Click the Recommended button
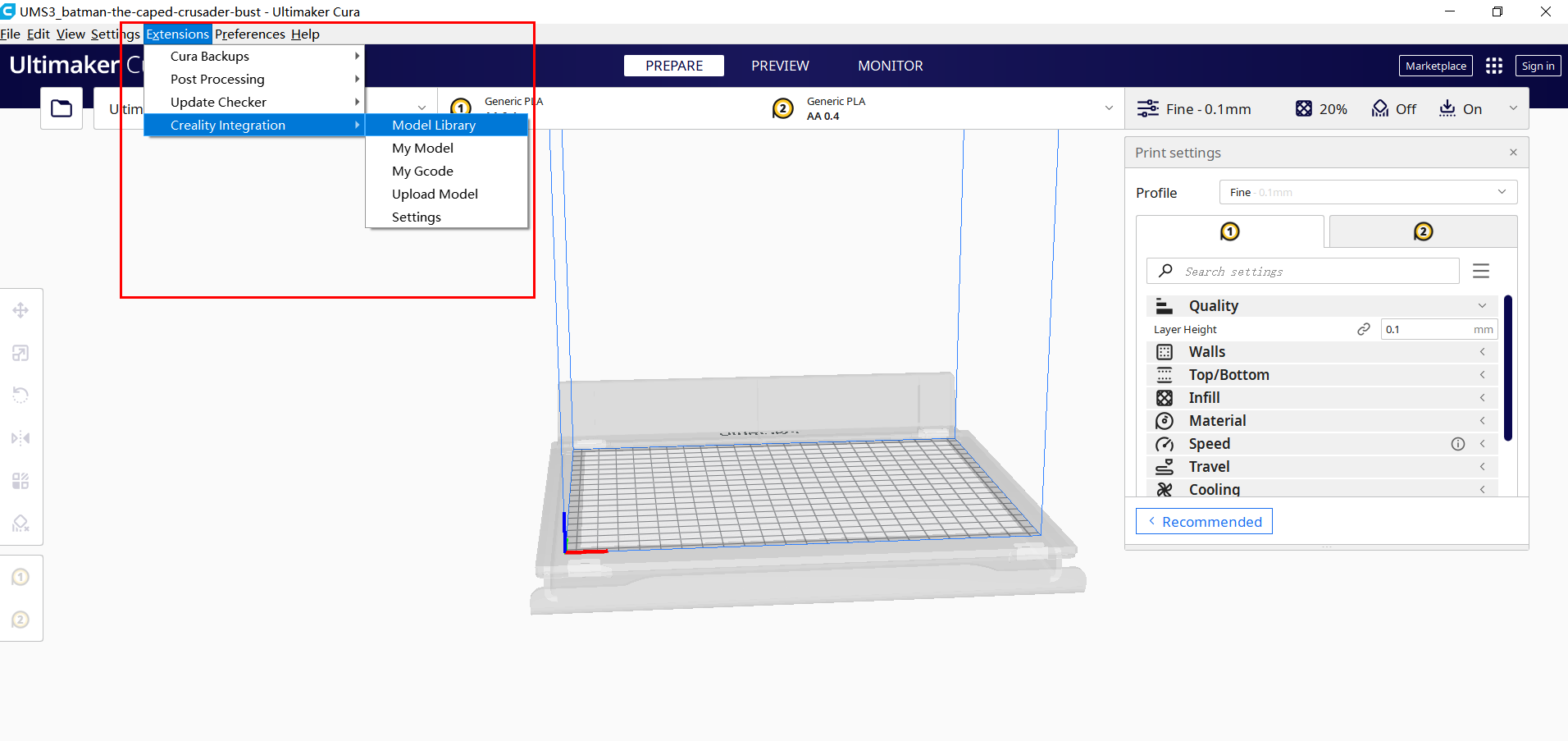 [1203, 522]
